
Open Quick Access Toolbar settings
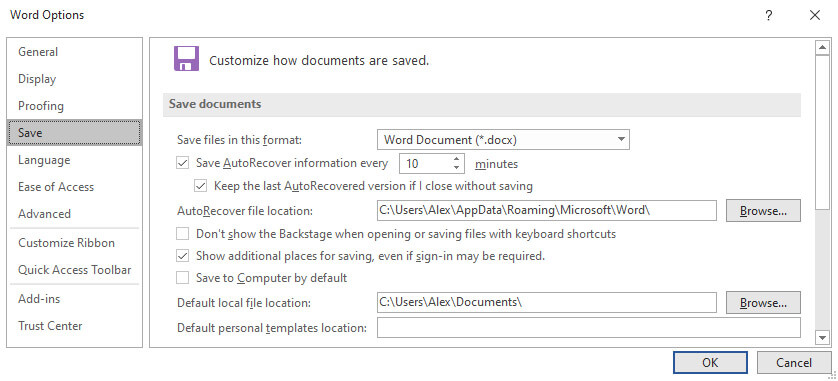coord(74,270)
